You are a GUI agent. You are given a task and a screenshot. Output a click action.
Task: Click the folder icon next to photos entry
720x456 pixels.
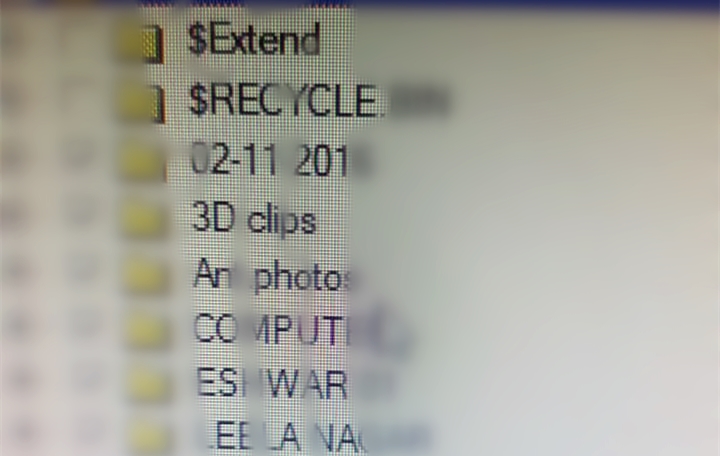(x=146, y=276)
